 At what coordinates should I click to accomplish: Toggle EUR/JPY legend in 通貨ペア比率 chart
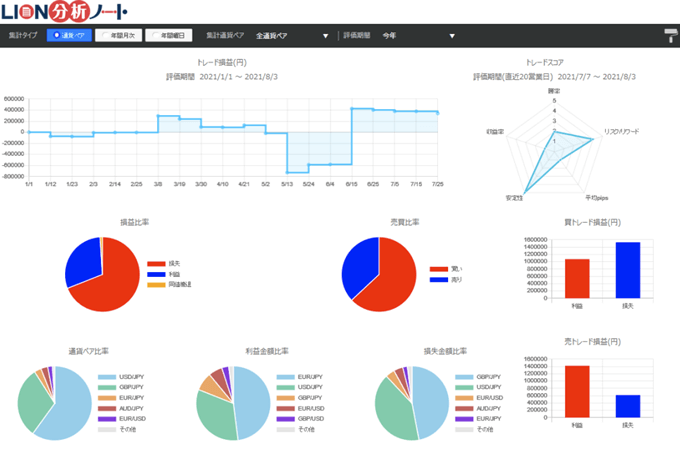(x=121, y=398)
